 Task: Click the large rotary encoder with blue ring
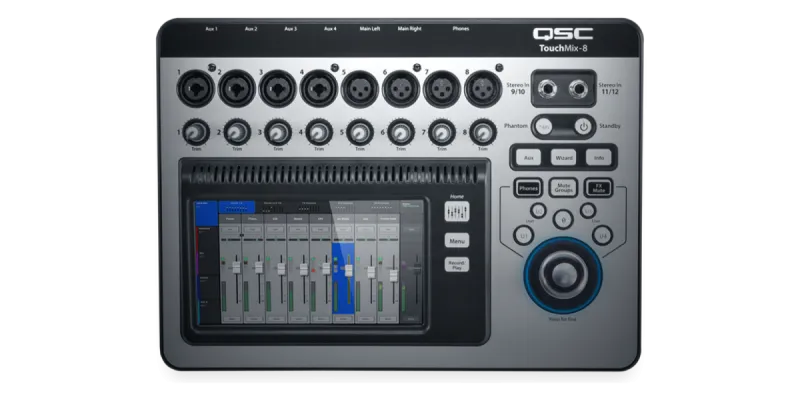tap(563, 275)
